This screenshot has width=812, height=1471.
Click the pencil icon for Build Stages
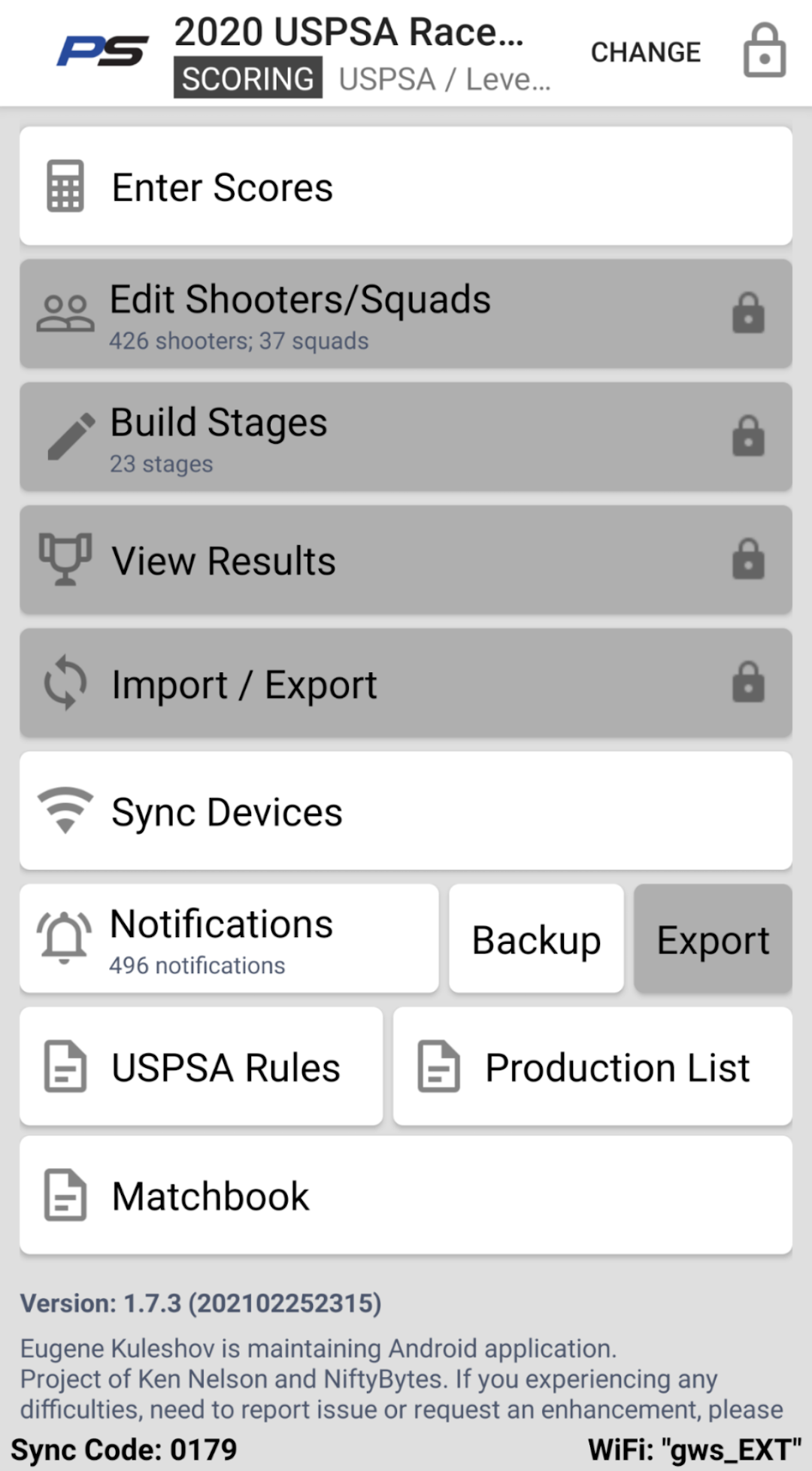(70, 436)
